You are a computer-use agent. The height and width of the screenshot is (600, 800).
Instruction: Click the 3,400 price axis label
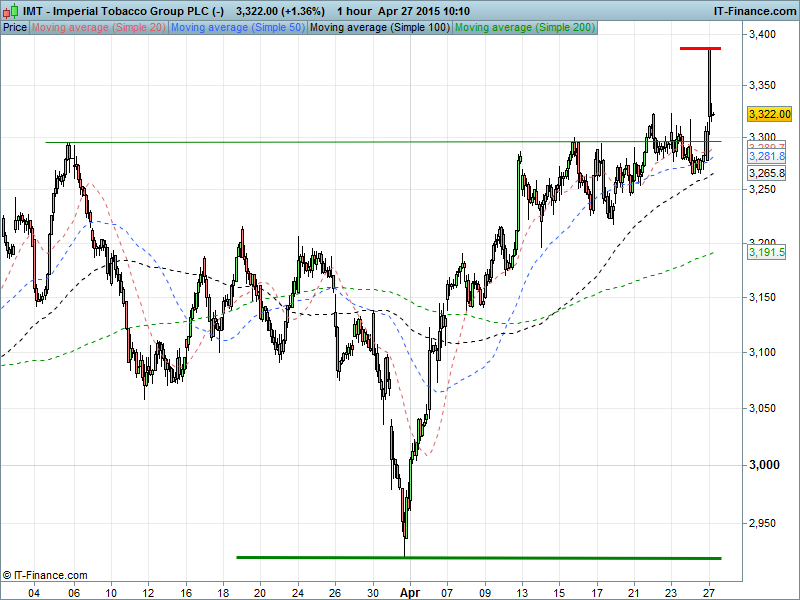[762, 35]
